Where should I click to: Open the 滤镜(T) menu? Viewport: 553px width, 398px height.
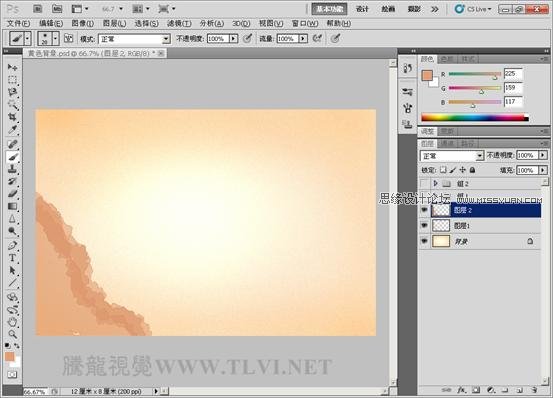click(x=179, y=24)
